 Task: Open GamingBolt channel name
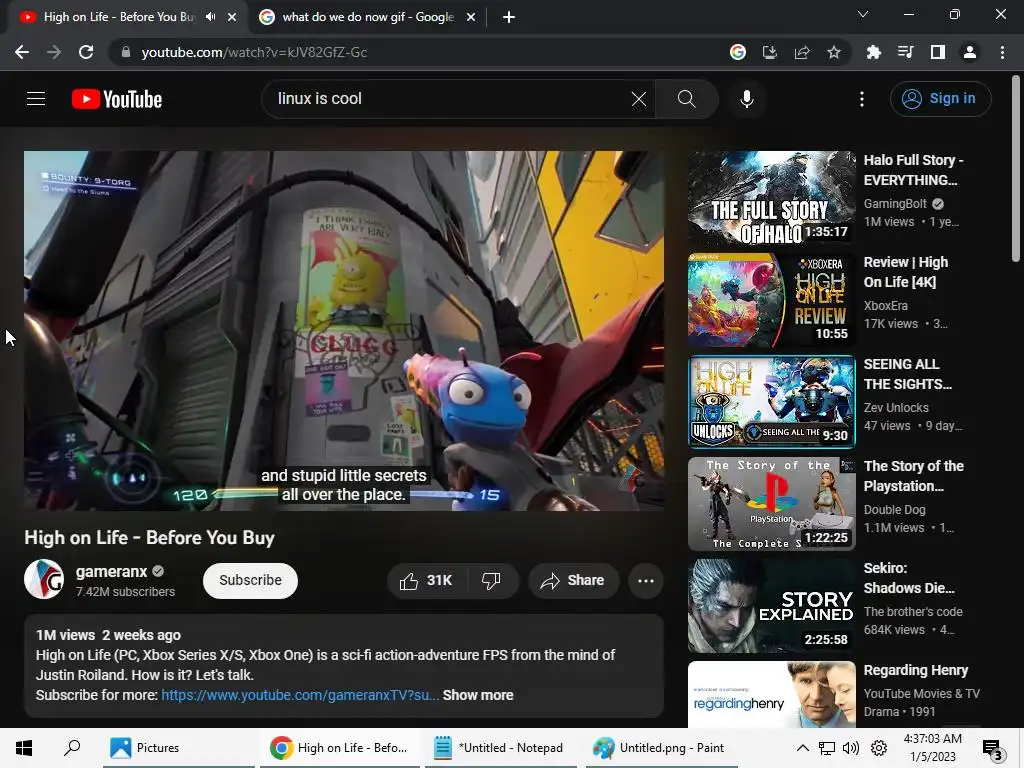(x=895, y=204)
